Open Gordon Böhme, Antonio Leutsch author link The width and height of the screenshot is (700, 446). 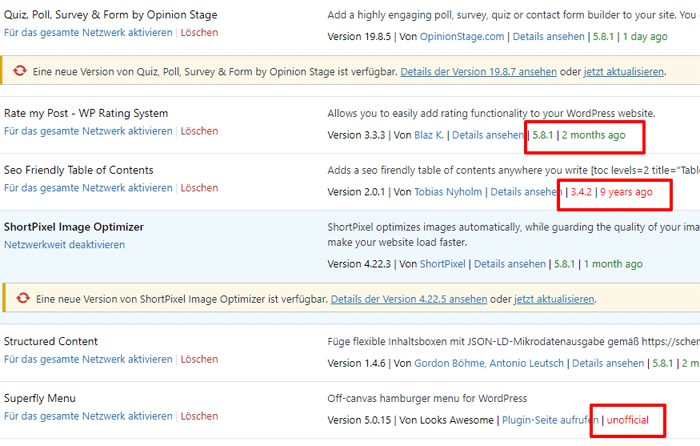(x=489, y=363)
